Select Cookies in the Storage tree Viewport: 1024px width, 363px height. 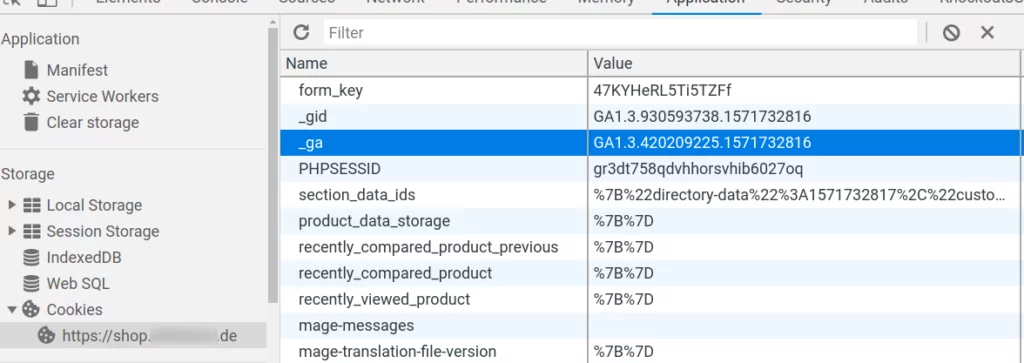tap(74, 309)
